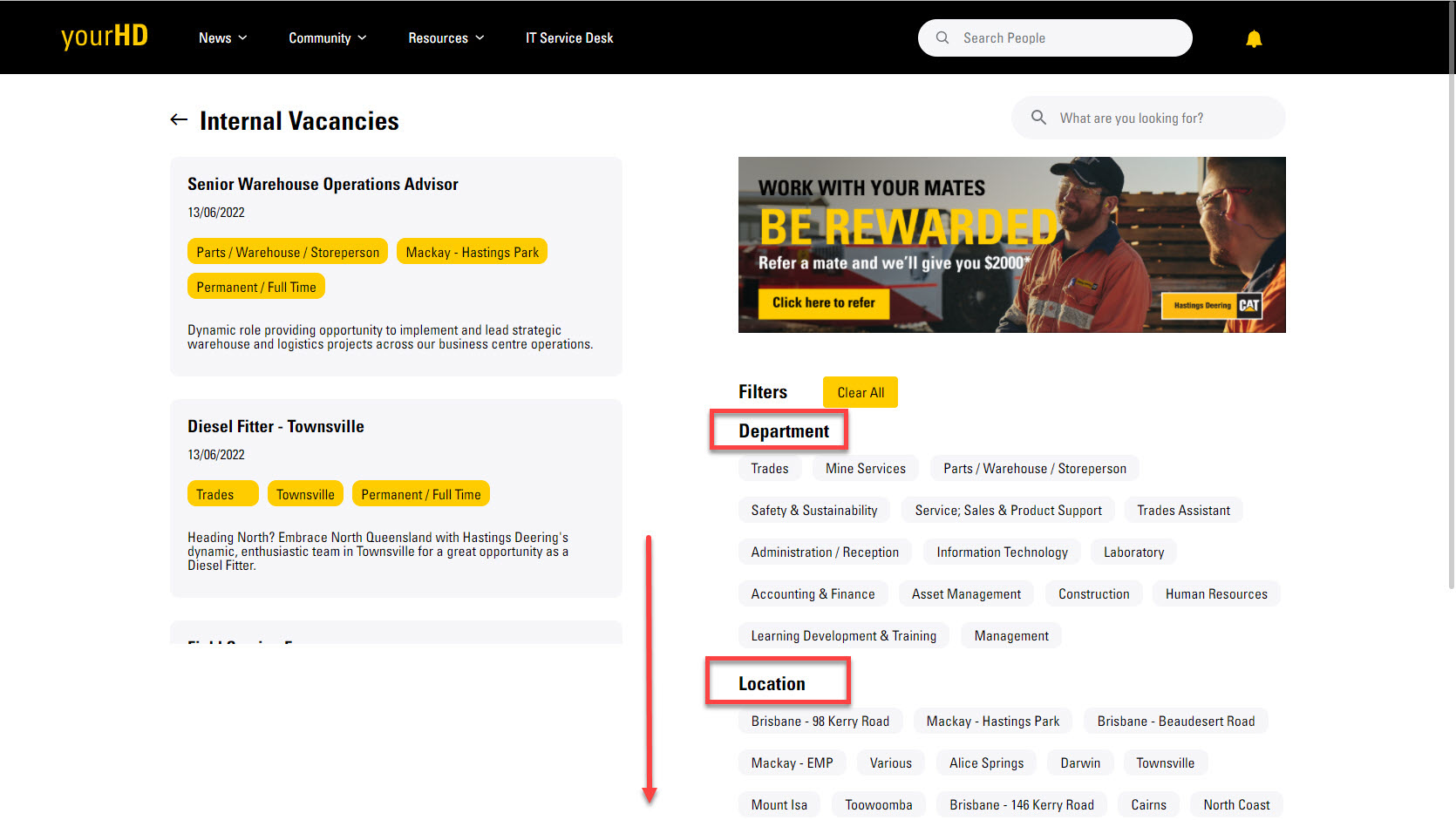Open the Diesel Fitter - Townsville listing

click(276, 426)
